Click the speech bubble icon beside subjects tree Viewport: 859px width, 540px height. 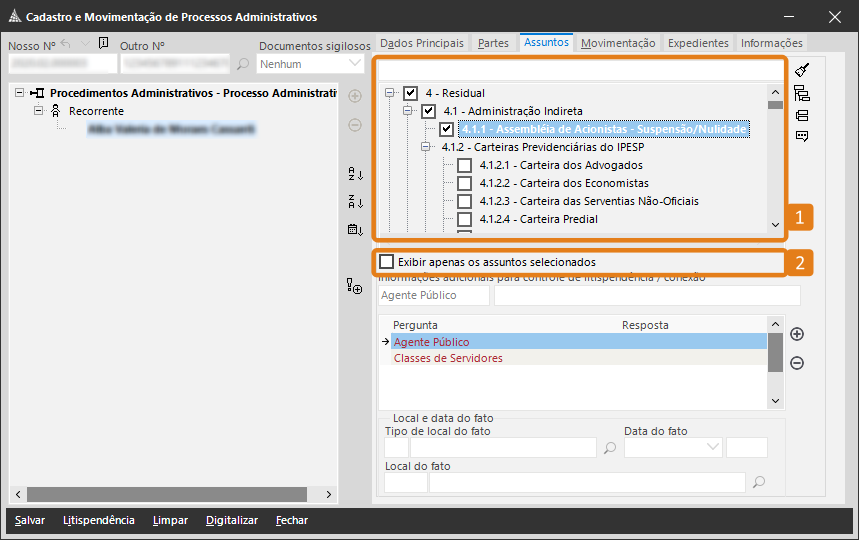[x=801, y=136]
